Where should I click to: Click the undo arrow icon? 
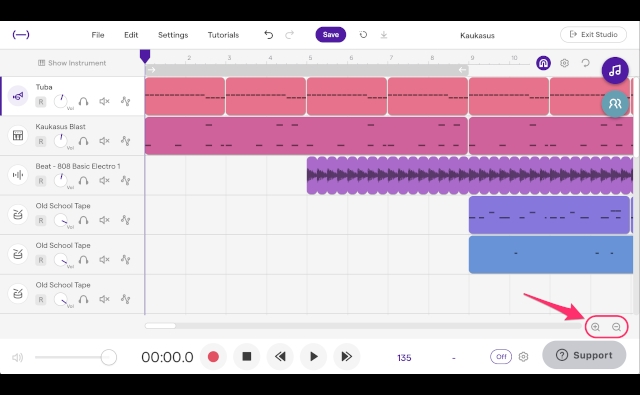[x=268, y=35]
